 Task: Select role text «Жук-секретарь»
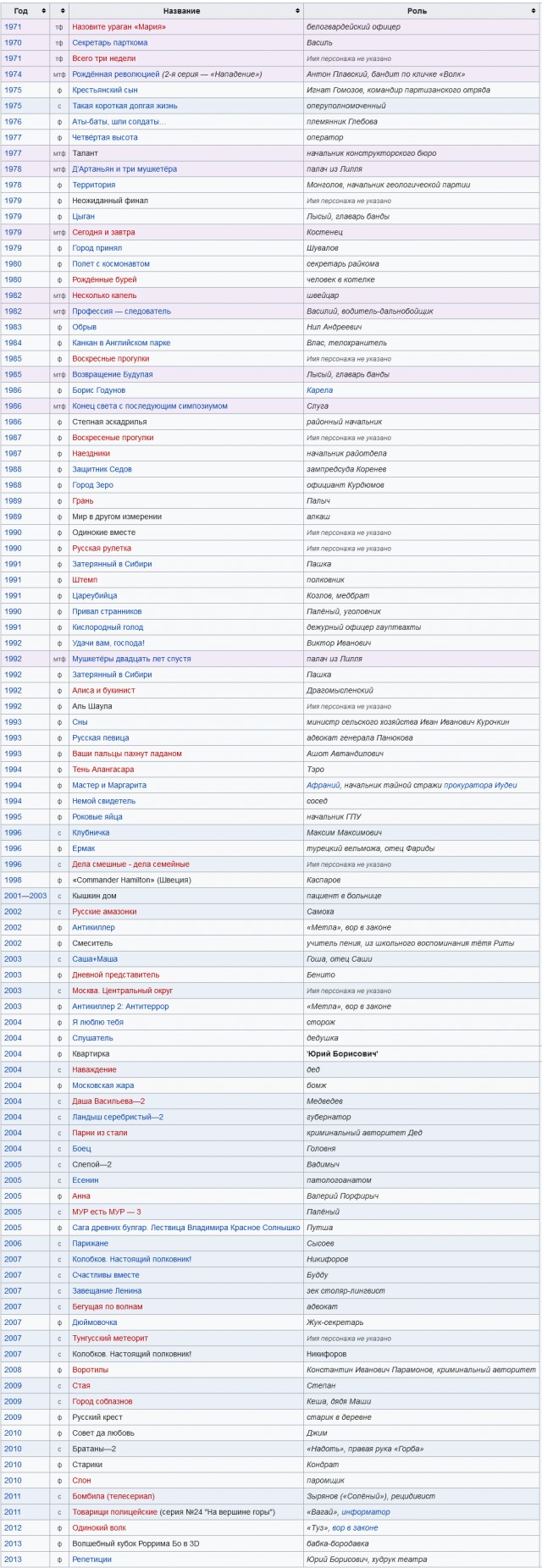click(335, 1322)
